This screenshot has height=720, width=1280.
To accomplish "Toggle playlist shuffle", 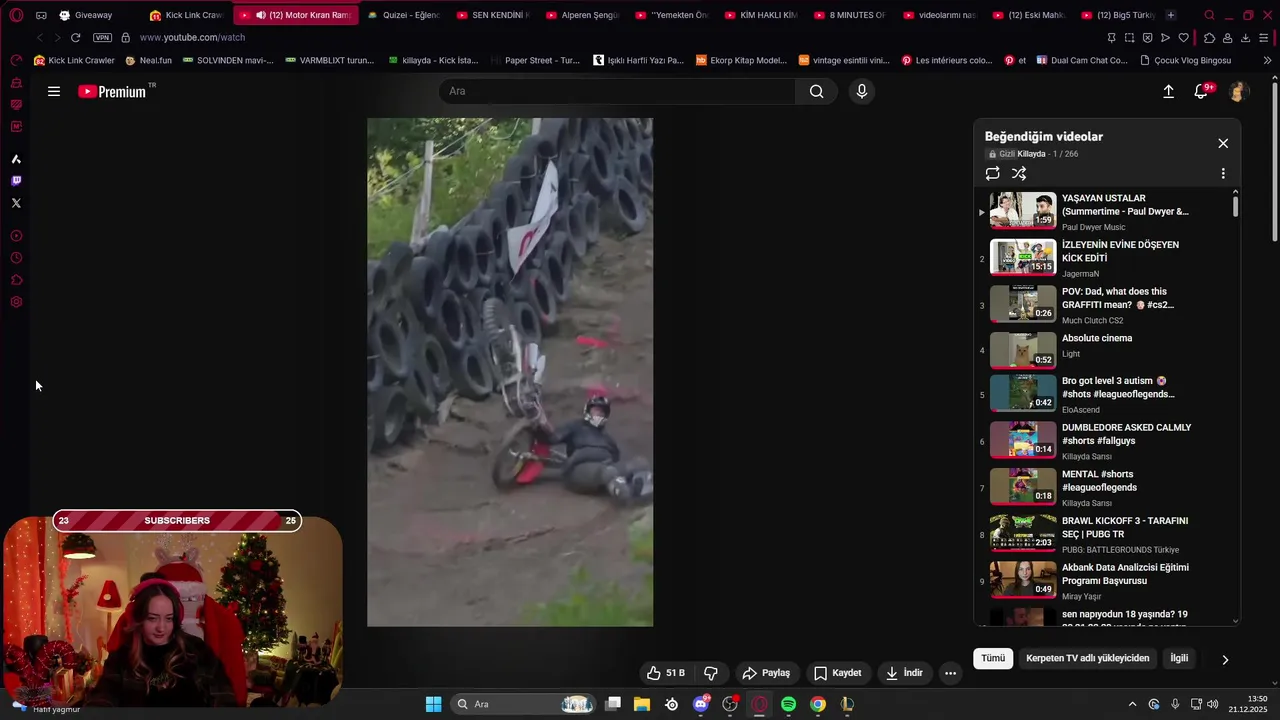I will point(1019,173).
